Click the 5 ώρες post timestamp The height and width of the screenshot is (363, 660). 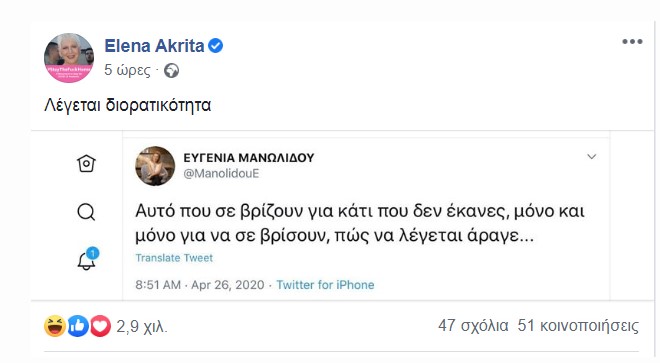[127, 70]
